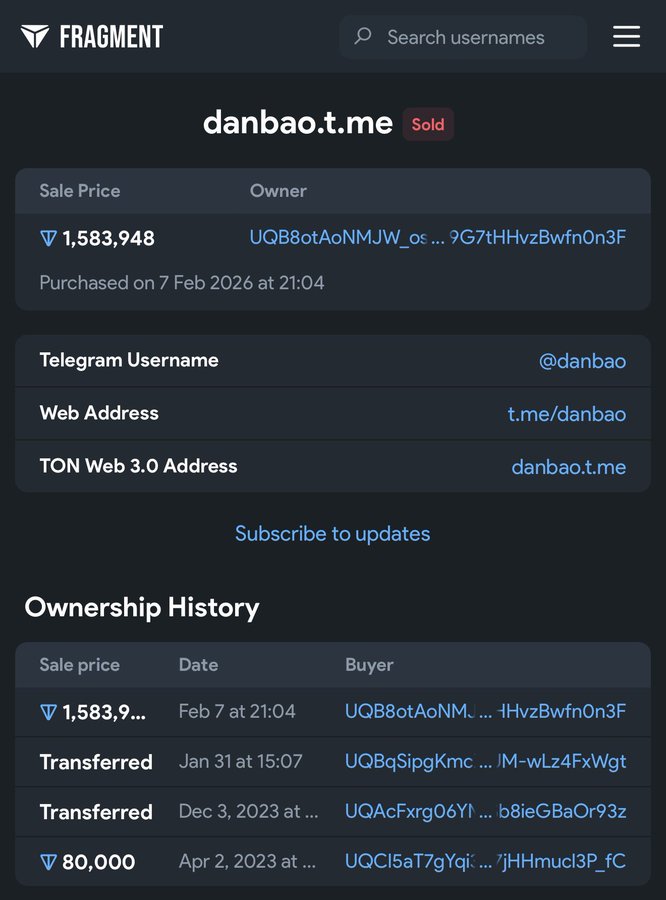Open buyer address for Dec 3, 2023 transfer

485,812
